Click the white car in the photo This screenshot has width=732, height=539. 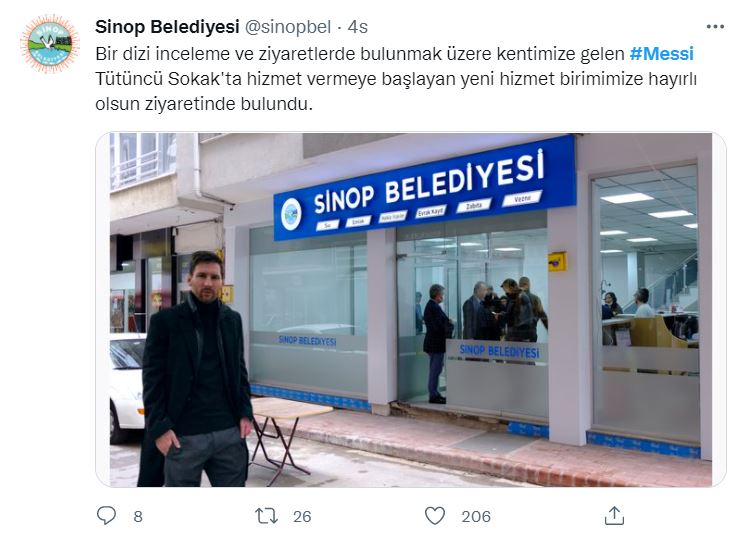127,386
